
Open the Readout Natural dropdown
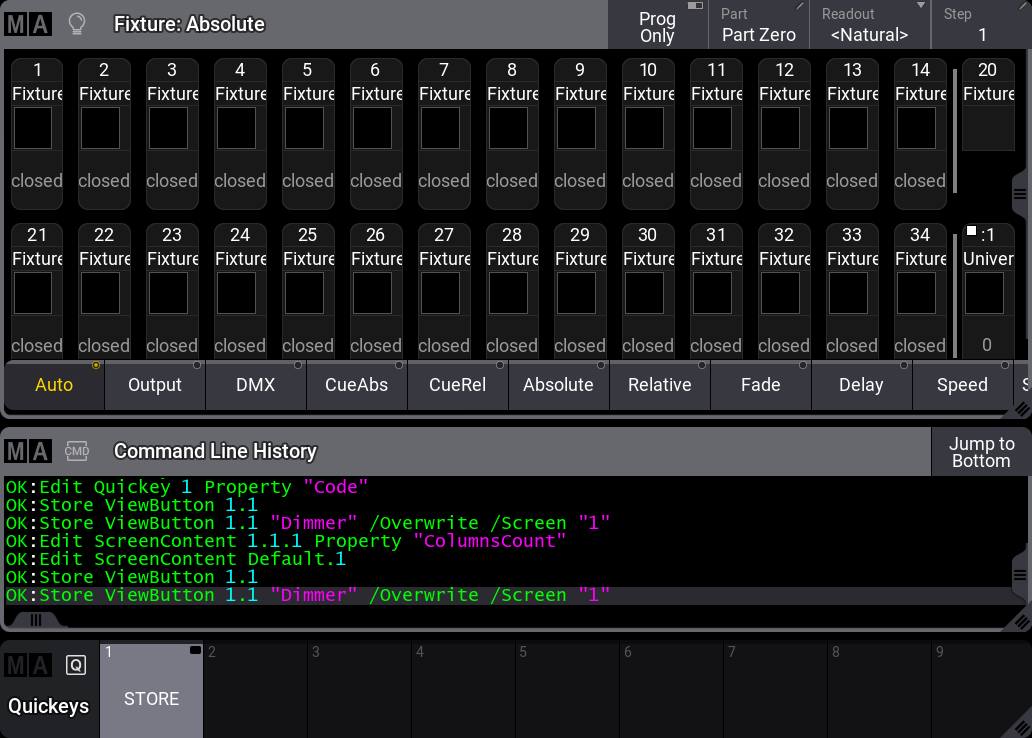[869, 25]
